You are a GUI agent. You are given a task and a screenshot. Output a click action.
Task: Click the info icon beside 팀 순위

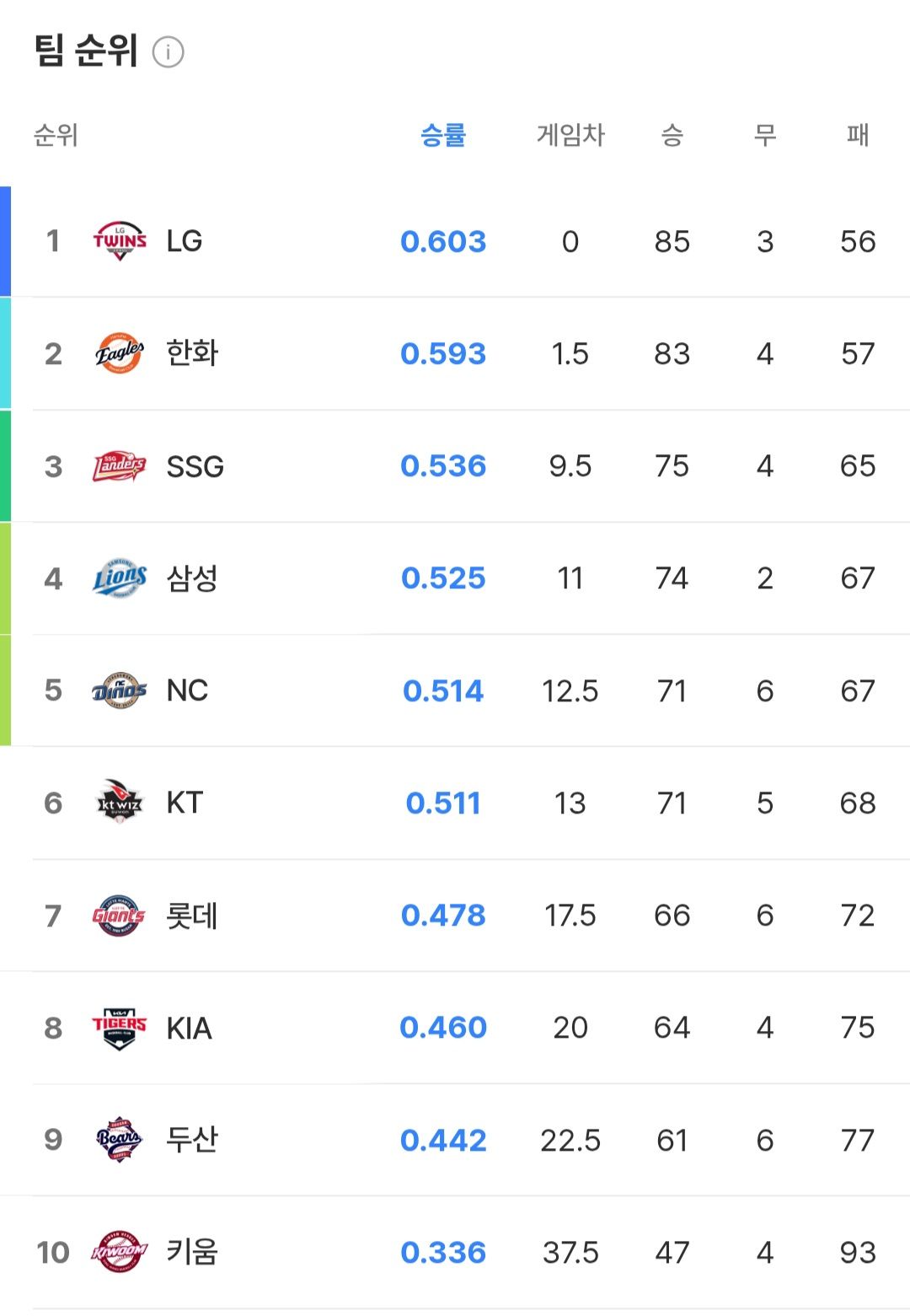(168, 52)
